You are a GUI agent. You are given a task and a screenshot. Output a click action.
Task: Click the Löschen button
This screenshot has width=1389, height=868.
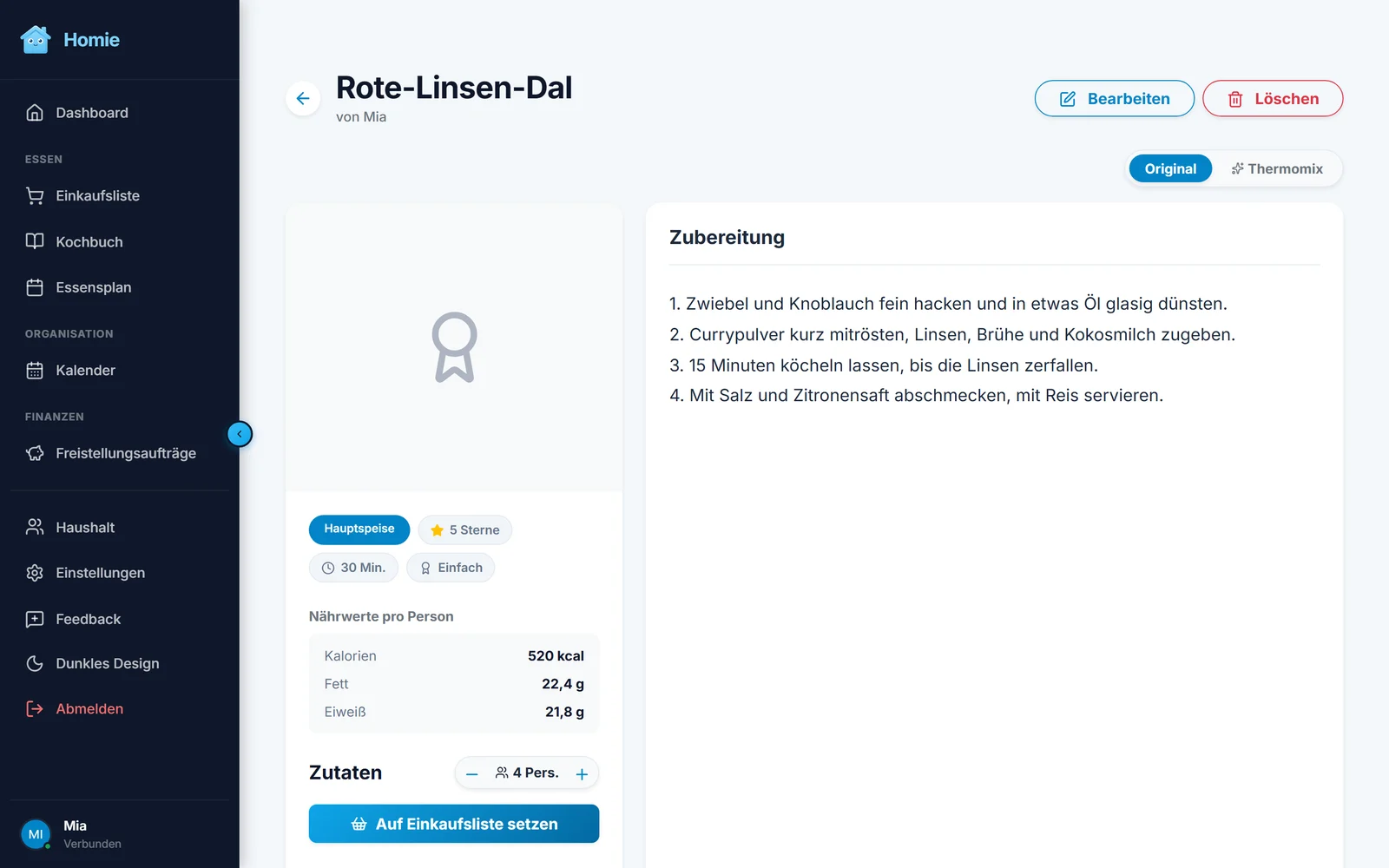pyautogui.click(x=1273, y=99)
